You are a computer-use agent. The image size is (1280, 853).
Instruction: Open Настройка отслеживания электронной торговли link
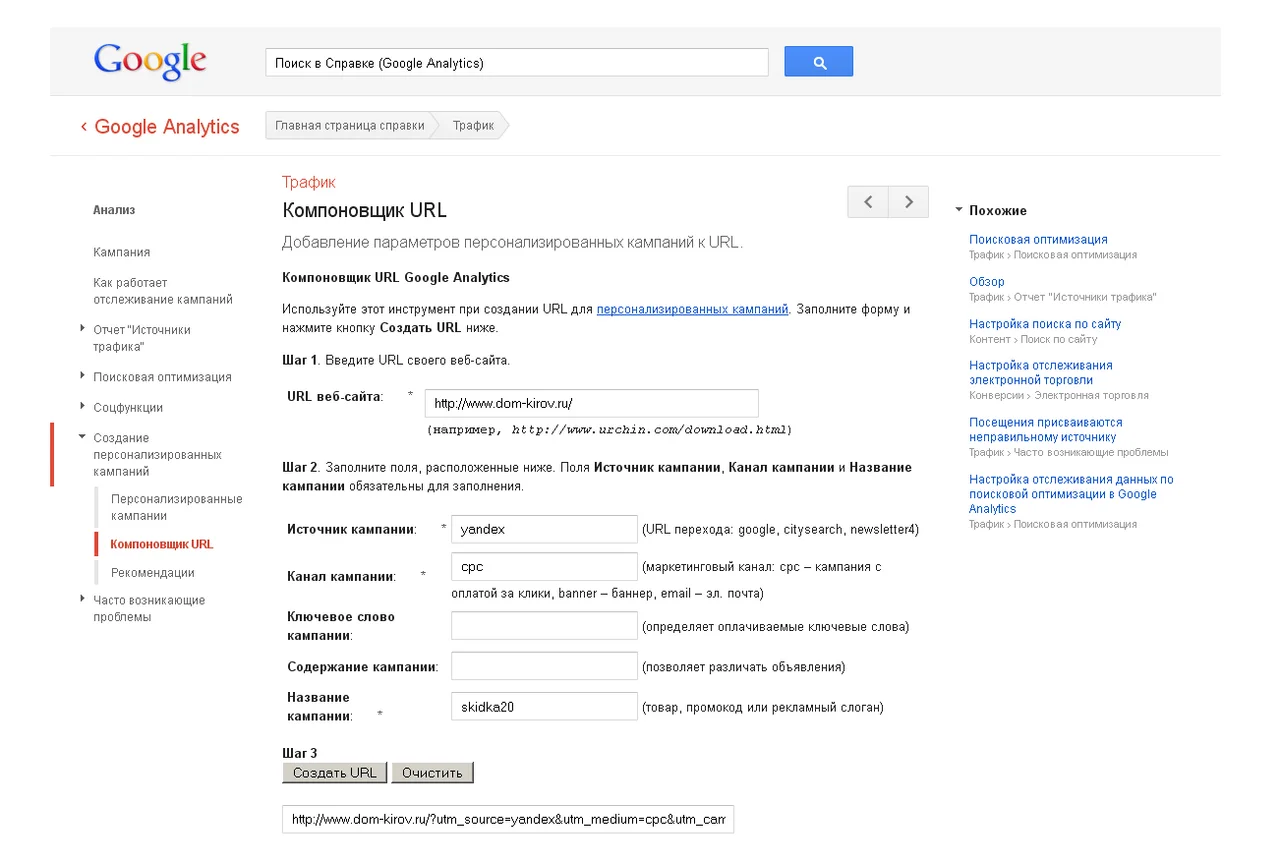[x=1041, y=373]
